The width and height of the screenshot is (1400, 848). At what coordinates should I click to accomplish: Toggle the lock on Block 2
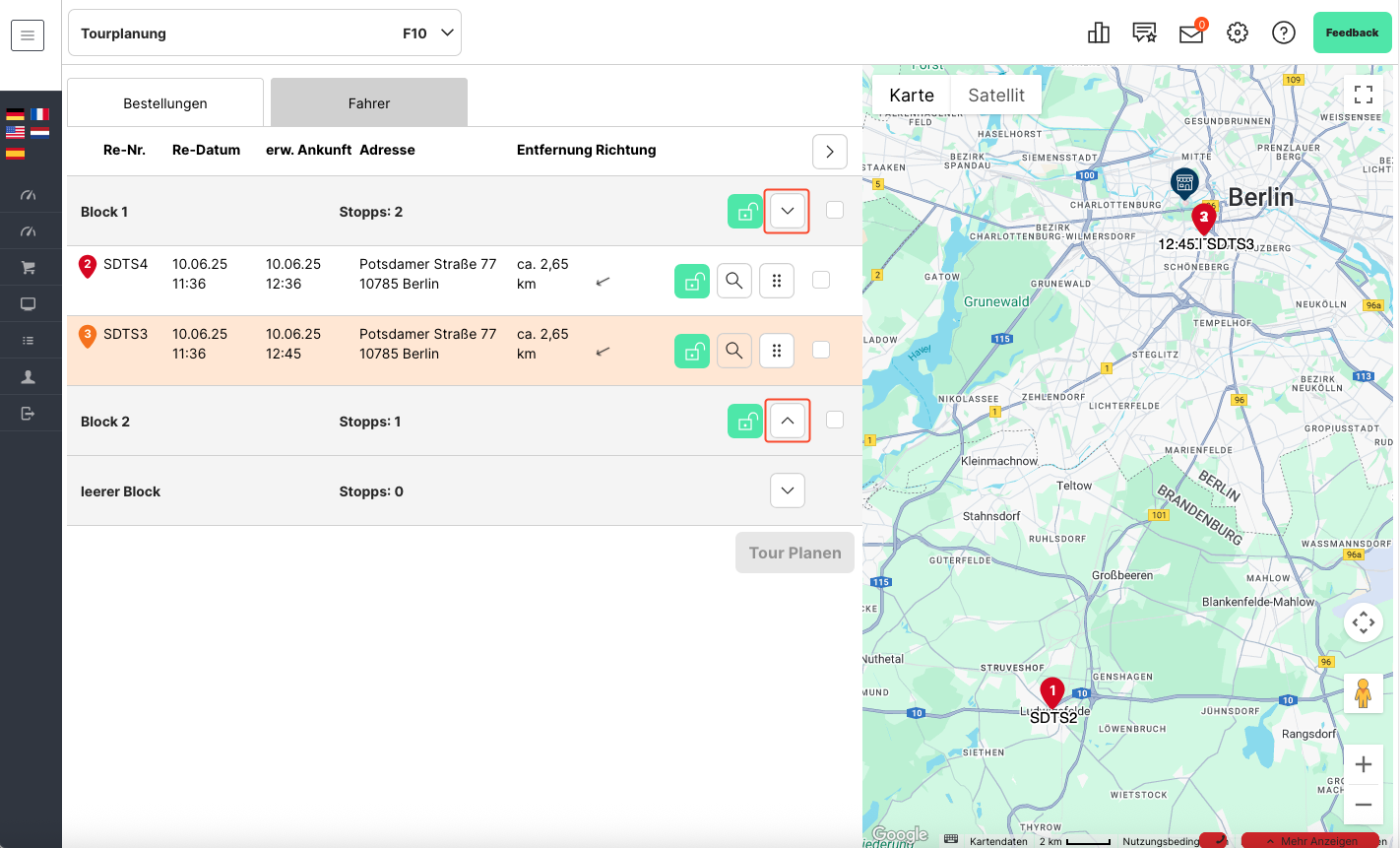(x=745, y=422)
